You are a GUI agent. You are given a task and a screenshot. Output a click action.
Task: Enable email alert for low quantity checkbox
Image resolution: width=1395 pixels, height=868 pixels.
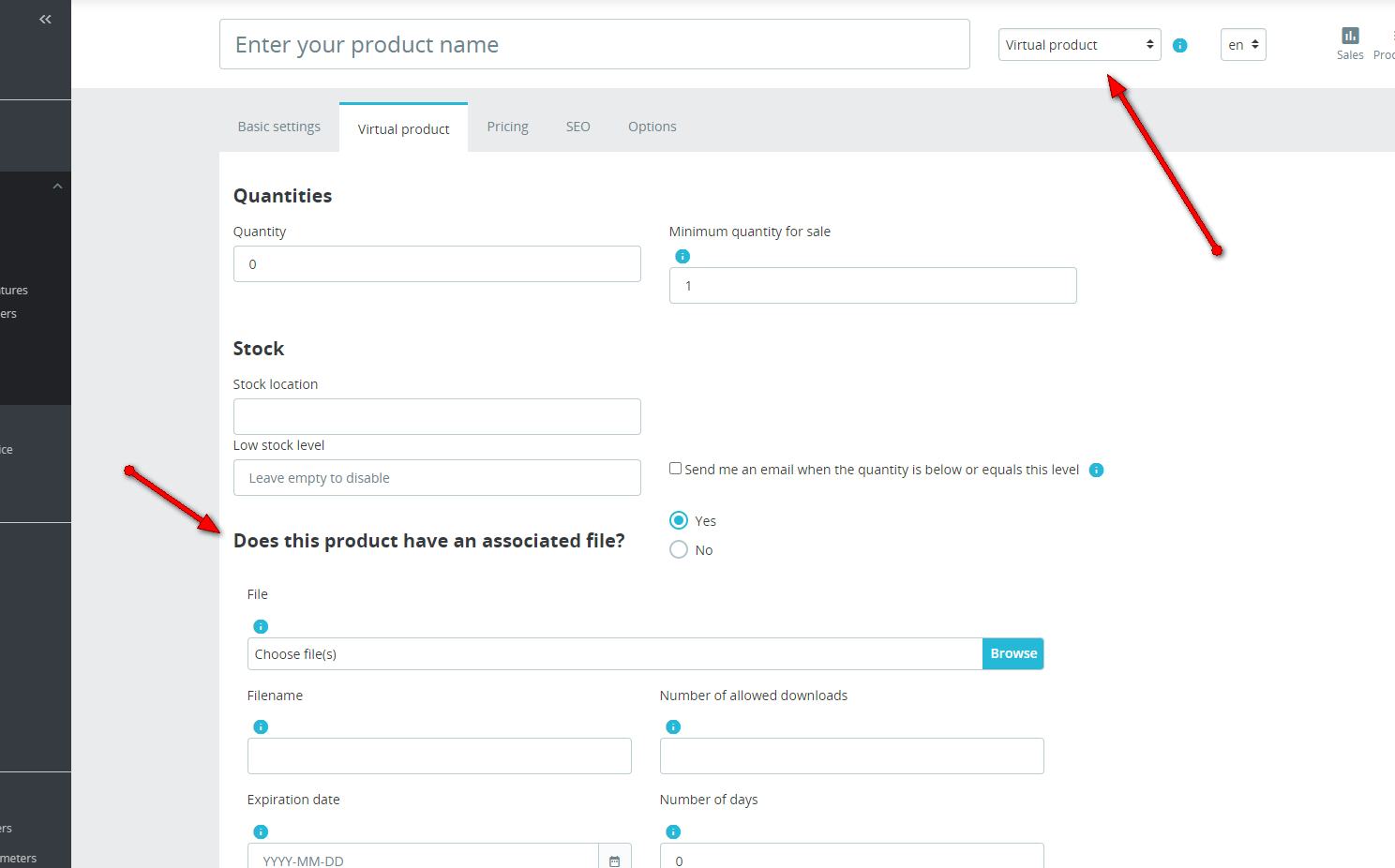point(675,469)
